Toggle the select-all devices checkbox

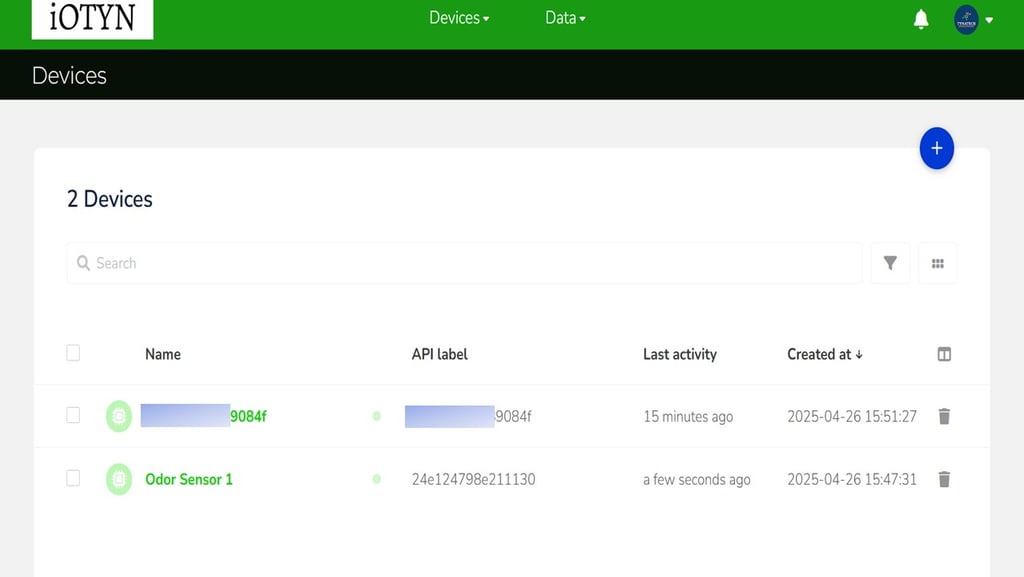[73, 353]
